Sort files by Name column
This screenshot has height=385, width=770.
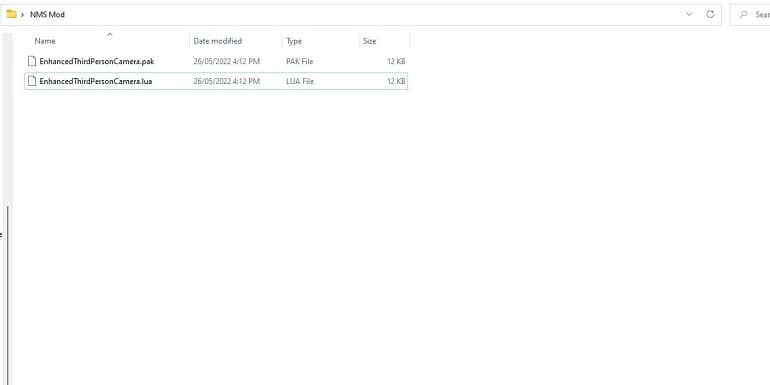(x=45, y=41)
